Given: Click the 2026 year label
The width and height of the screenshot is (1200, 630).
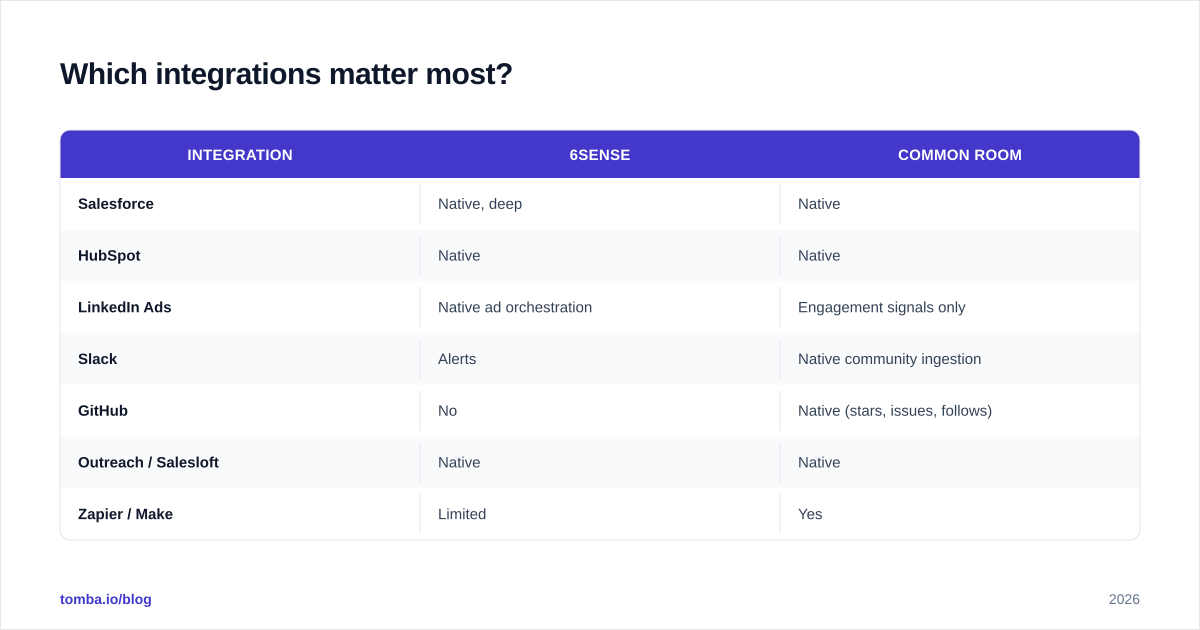Looking at the screenshot, I should 1124,599.
